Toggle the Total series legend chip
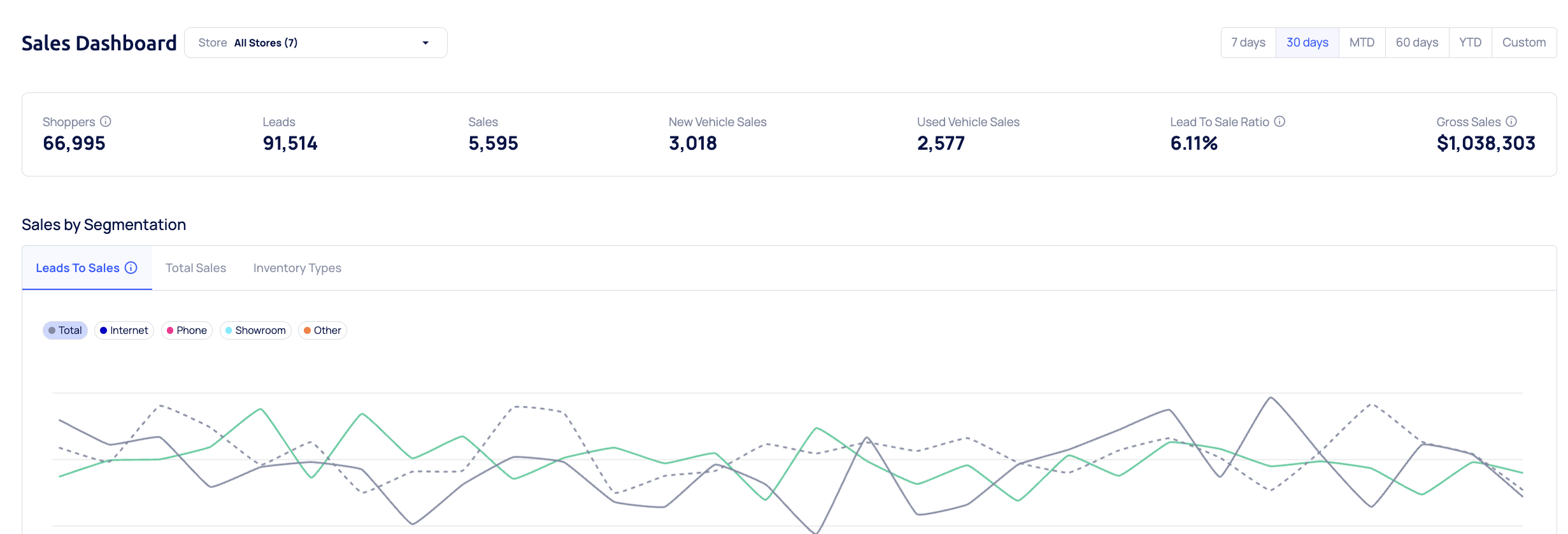The width and height of the screenshot is (1568, 534). point(65,330)
